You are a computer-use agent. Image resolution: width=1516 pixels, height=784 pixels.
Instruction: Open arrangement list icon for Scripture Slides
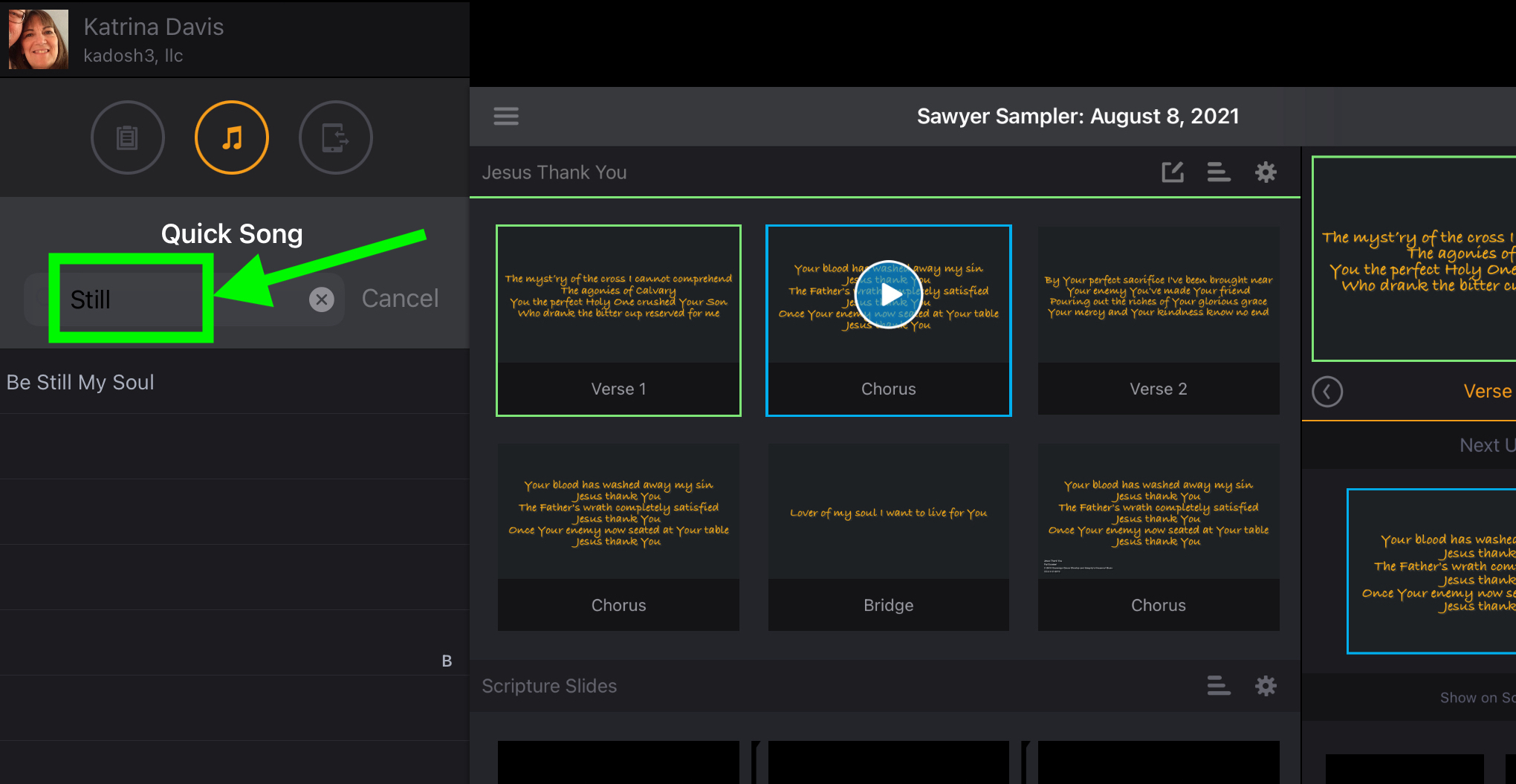tap(1219, 686)
